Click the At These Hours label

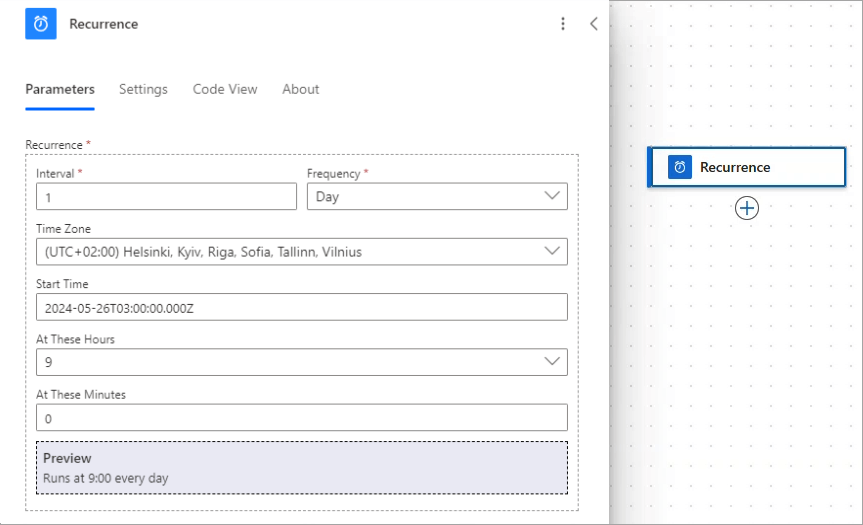pyautogui.click(x=75, y=340)
